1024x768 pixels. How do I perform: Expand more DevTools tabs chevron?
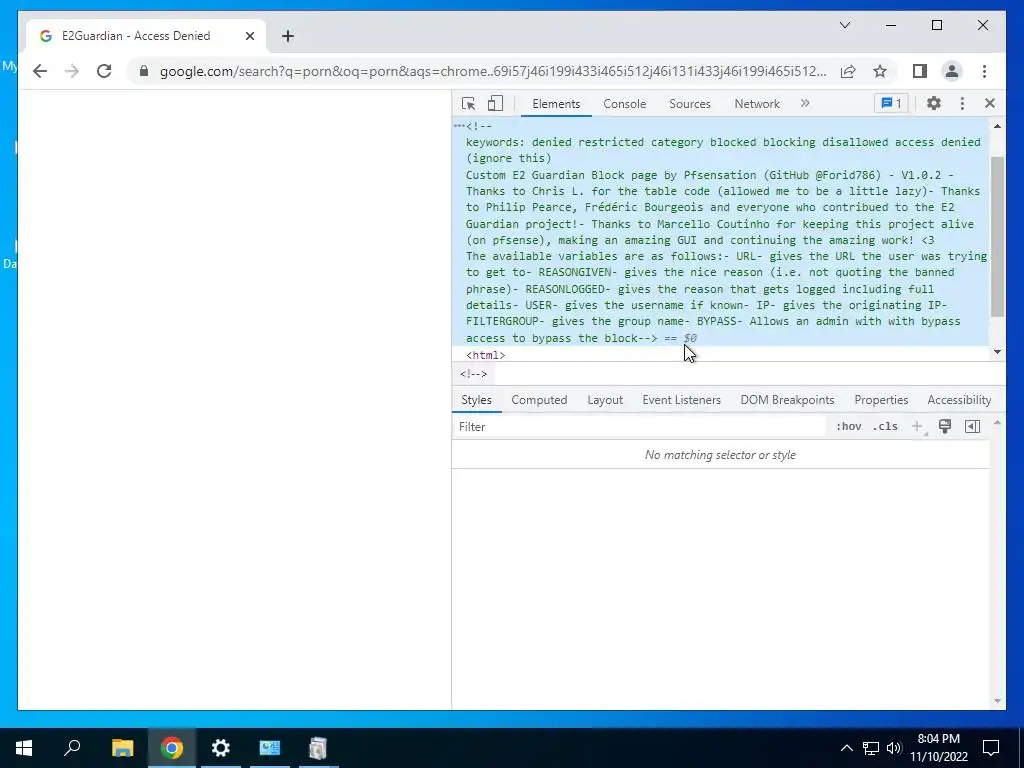(805, 103)
